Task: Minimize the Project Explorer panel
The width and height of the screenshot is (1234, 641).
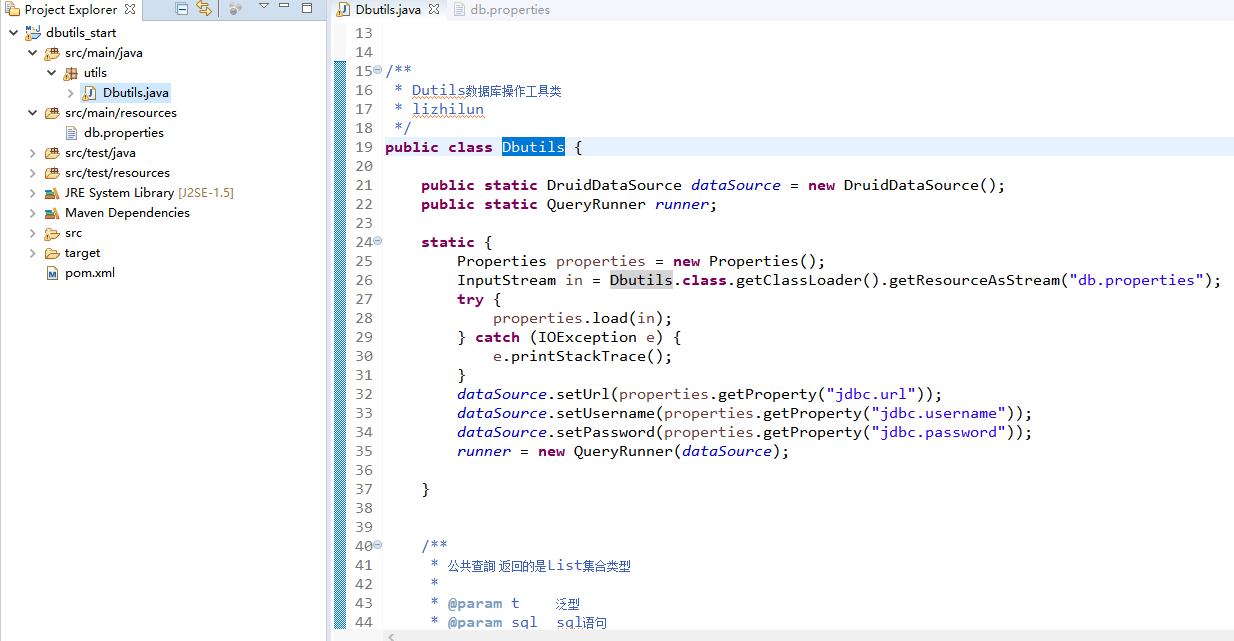Action: (x=286, y=8)
